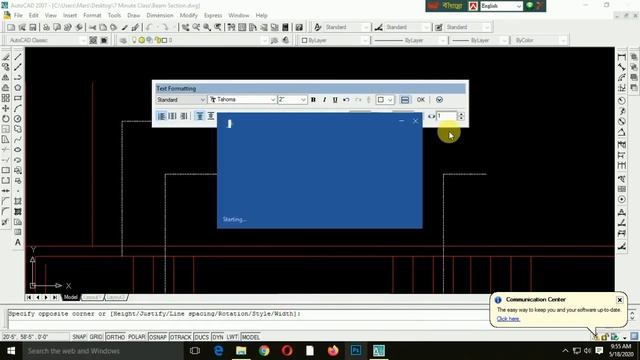Open the Format menu
Screen dimensions: 640x360
[92, 15]
